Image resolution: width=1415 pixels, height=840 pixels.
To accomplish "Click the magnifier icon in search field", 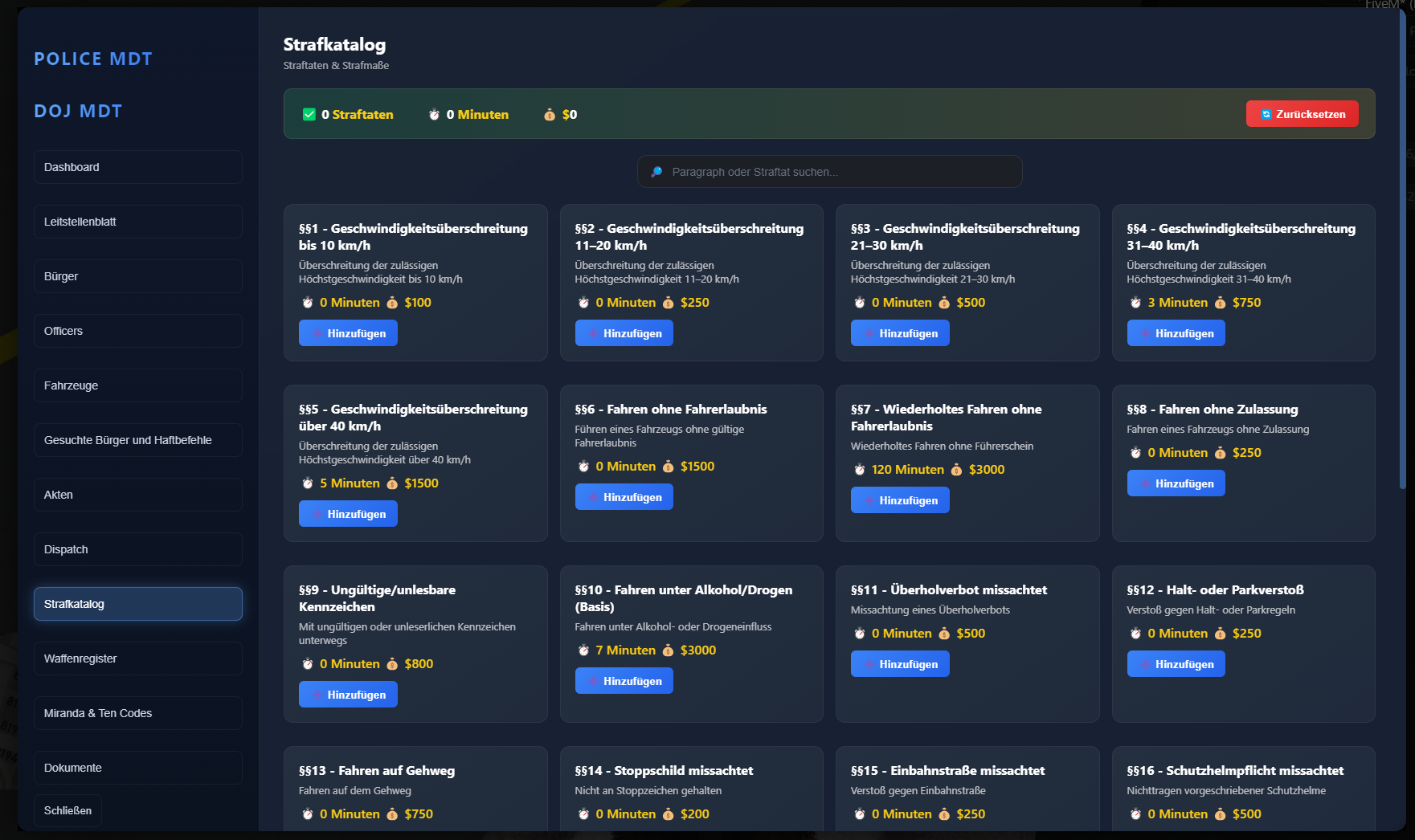I will click(656, 172).
